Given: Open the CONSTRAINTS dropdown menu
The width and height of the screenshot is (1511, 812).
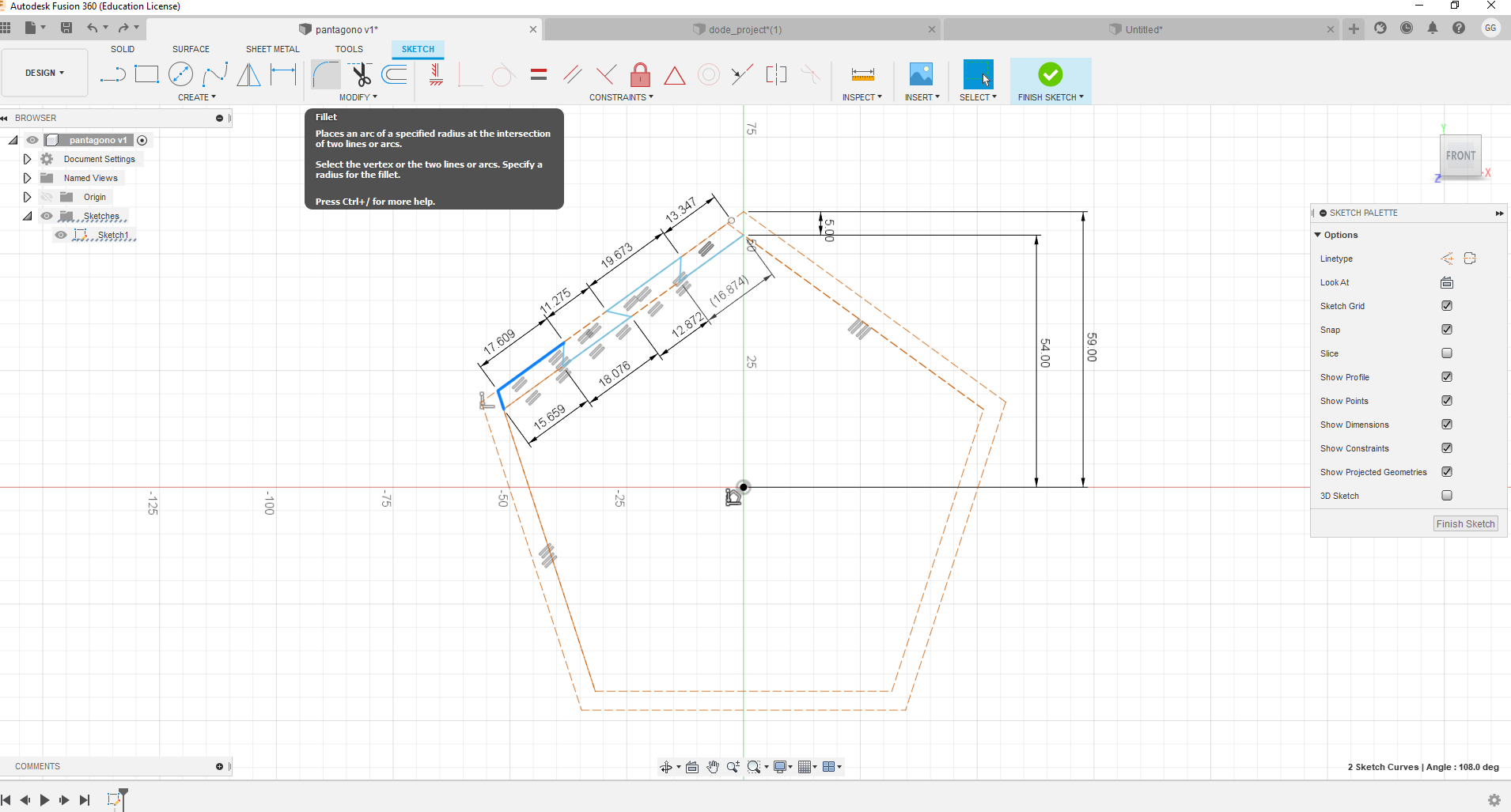Looking at the screenshot, I should pyautogui.click(x=621, y=97).
